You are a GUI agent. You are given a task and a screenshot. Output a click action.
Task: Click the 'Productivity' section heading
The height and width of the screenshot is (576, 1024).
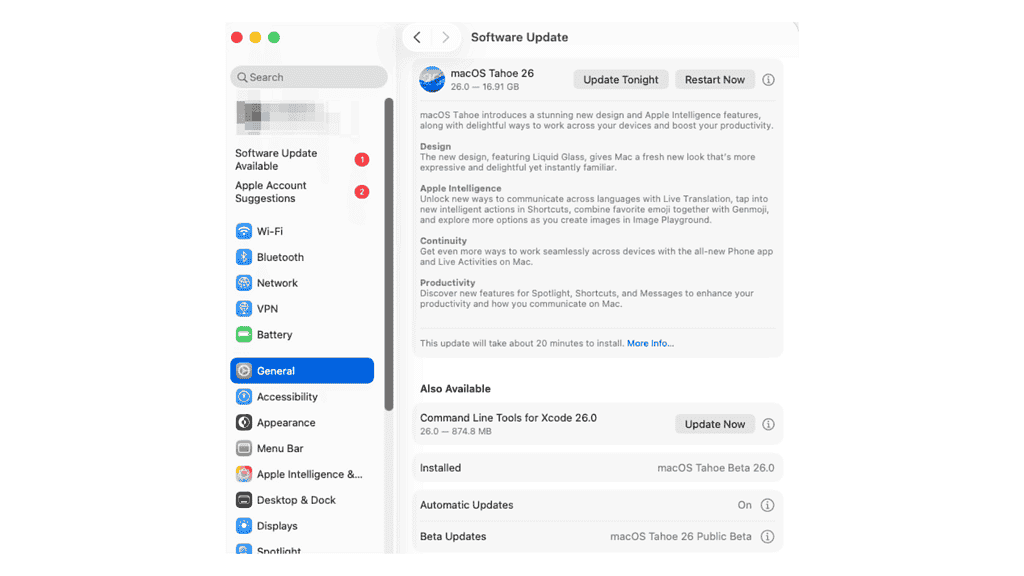447,283
